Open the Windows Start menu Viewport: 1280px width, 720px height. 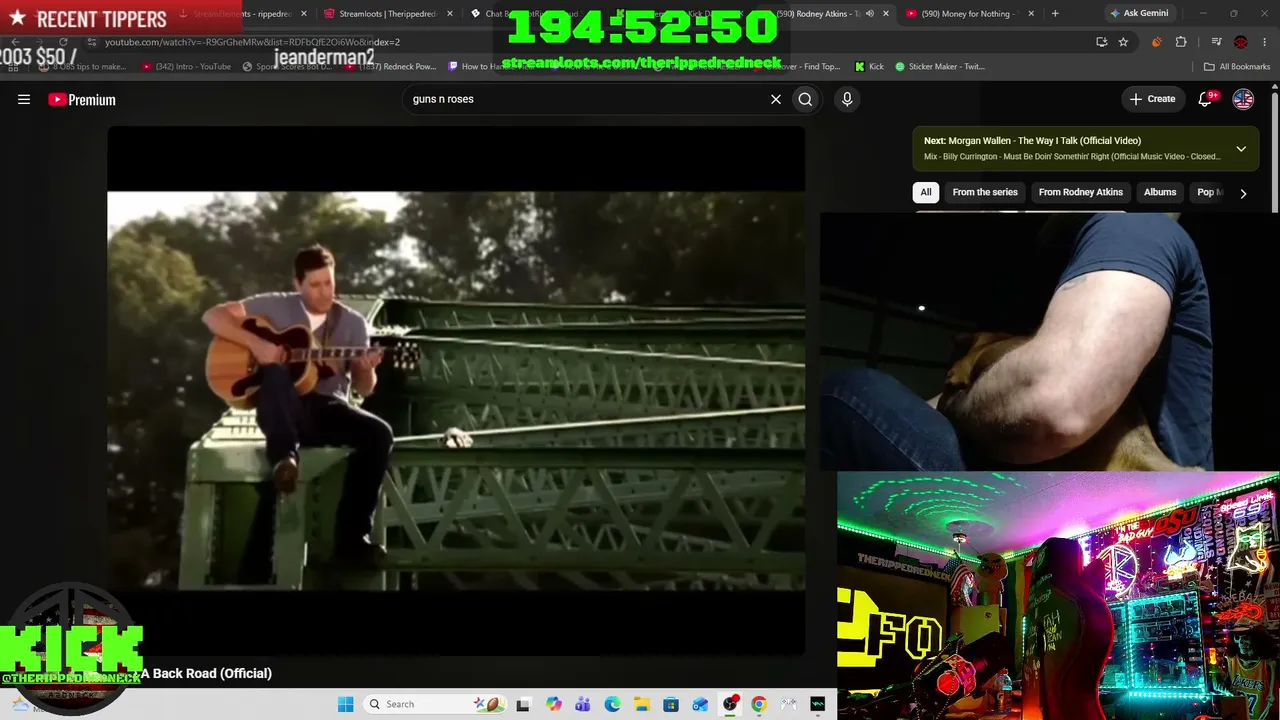[x=346, y=704]
